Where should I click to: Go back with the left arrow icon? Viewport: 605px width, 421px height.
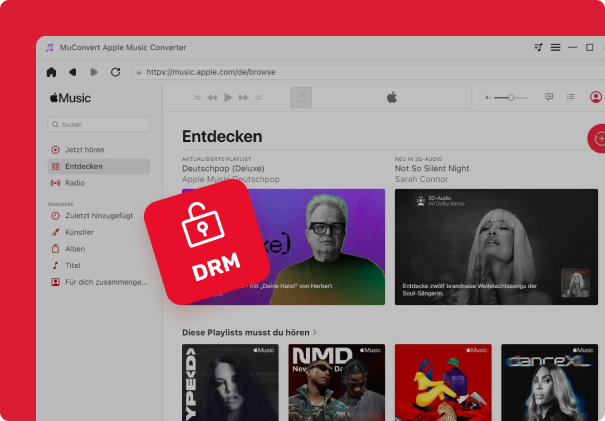(x=73, y=72)
